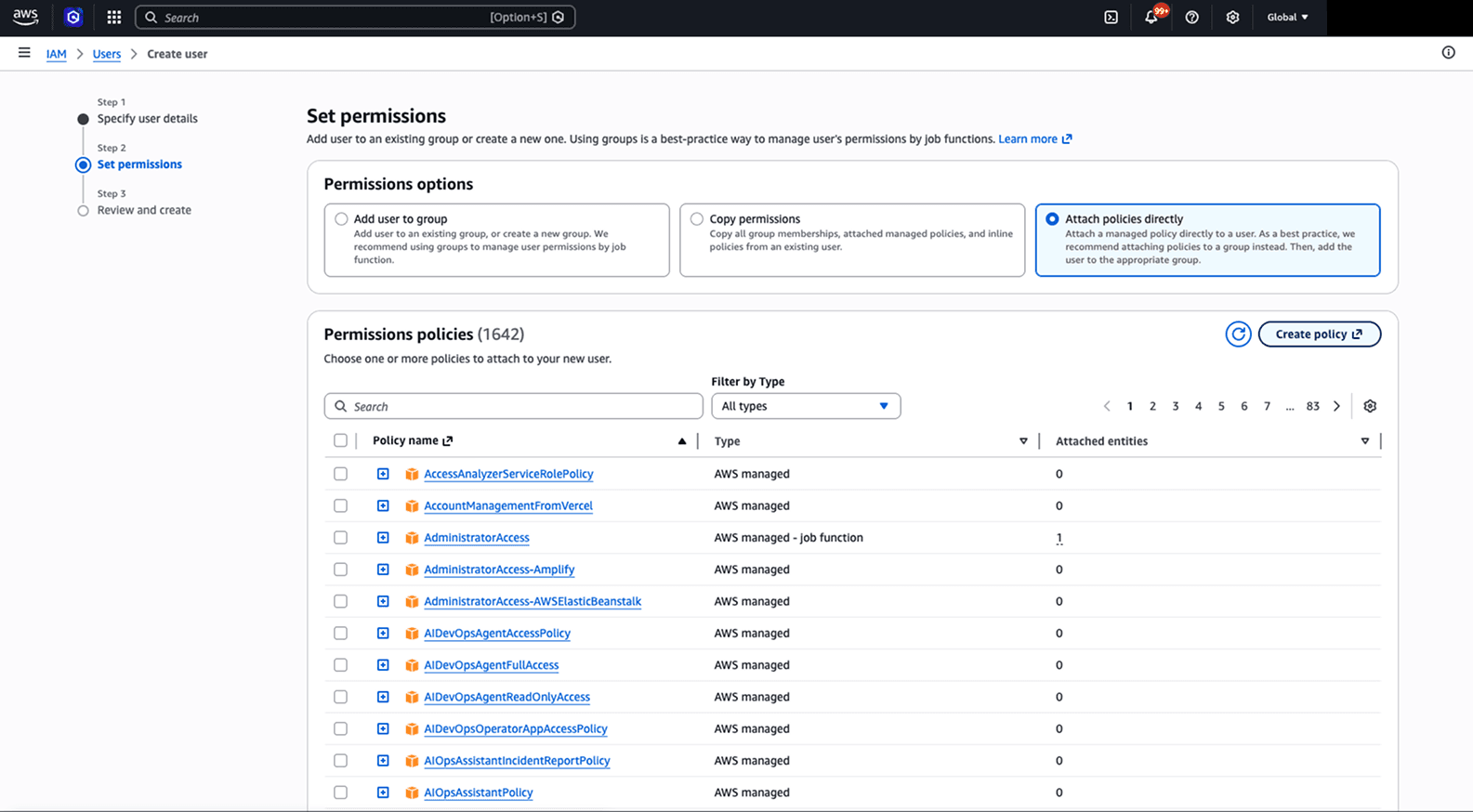Select Attach policies directly option
The width and height of the screenshot is (1473, 812).
[1052, 219]
